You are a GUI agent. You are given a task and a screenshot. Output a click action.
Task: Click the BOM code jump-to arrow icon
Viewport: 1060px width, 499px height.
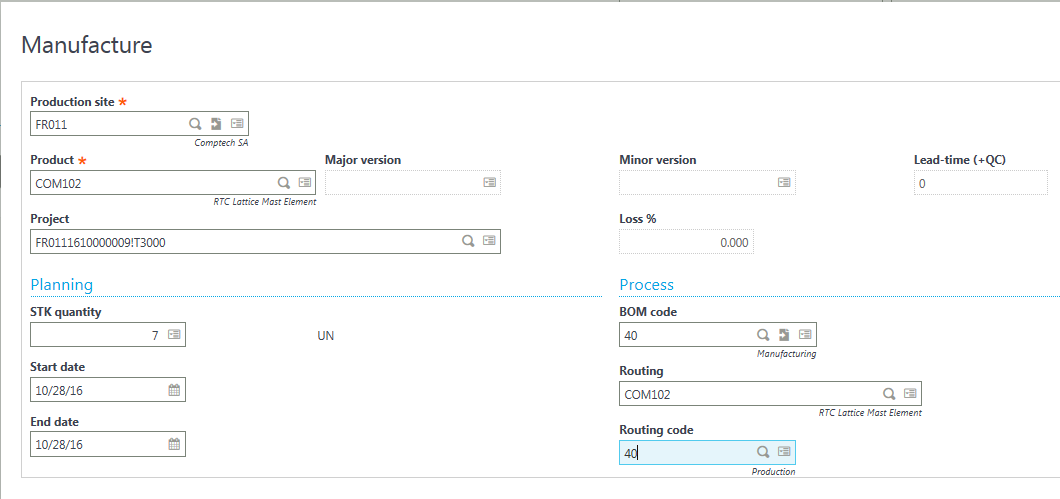pos(784,335)
